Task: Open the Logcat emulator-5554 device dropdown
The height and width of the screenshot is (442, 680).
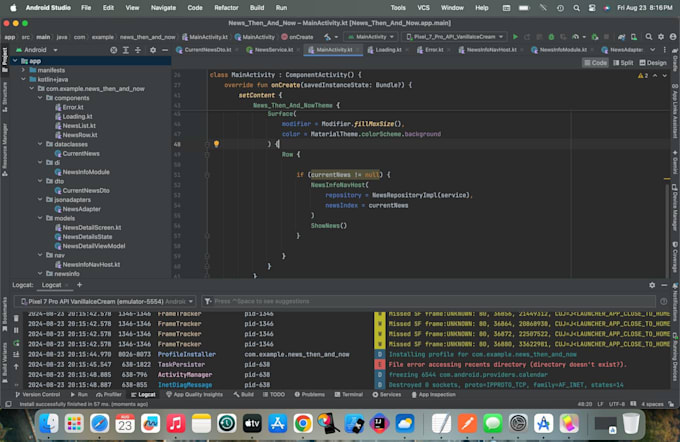Action: [x=105, y=301]
